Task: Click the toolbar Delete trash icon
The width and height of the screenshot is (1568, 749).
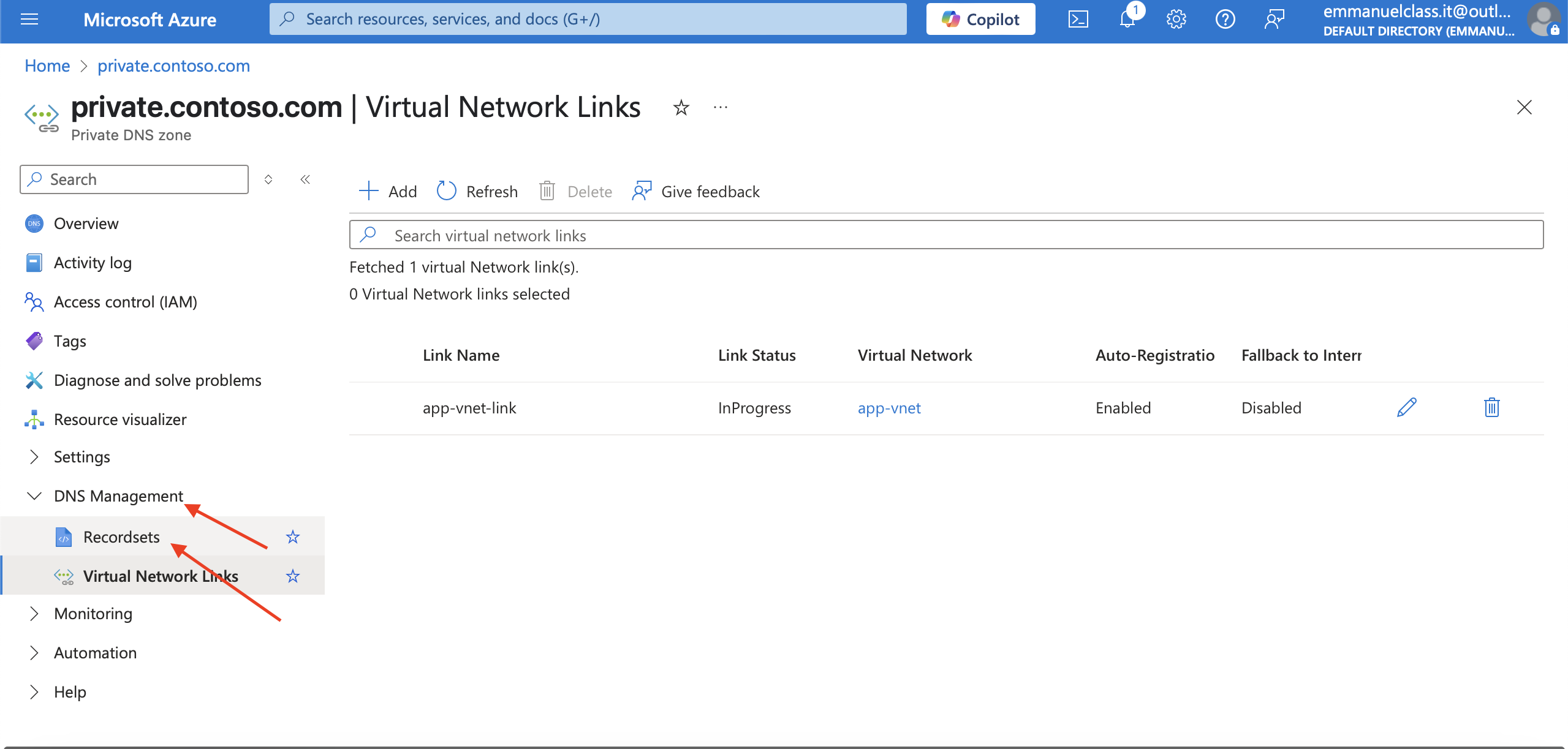Action: 547,191
